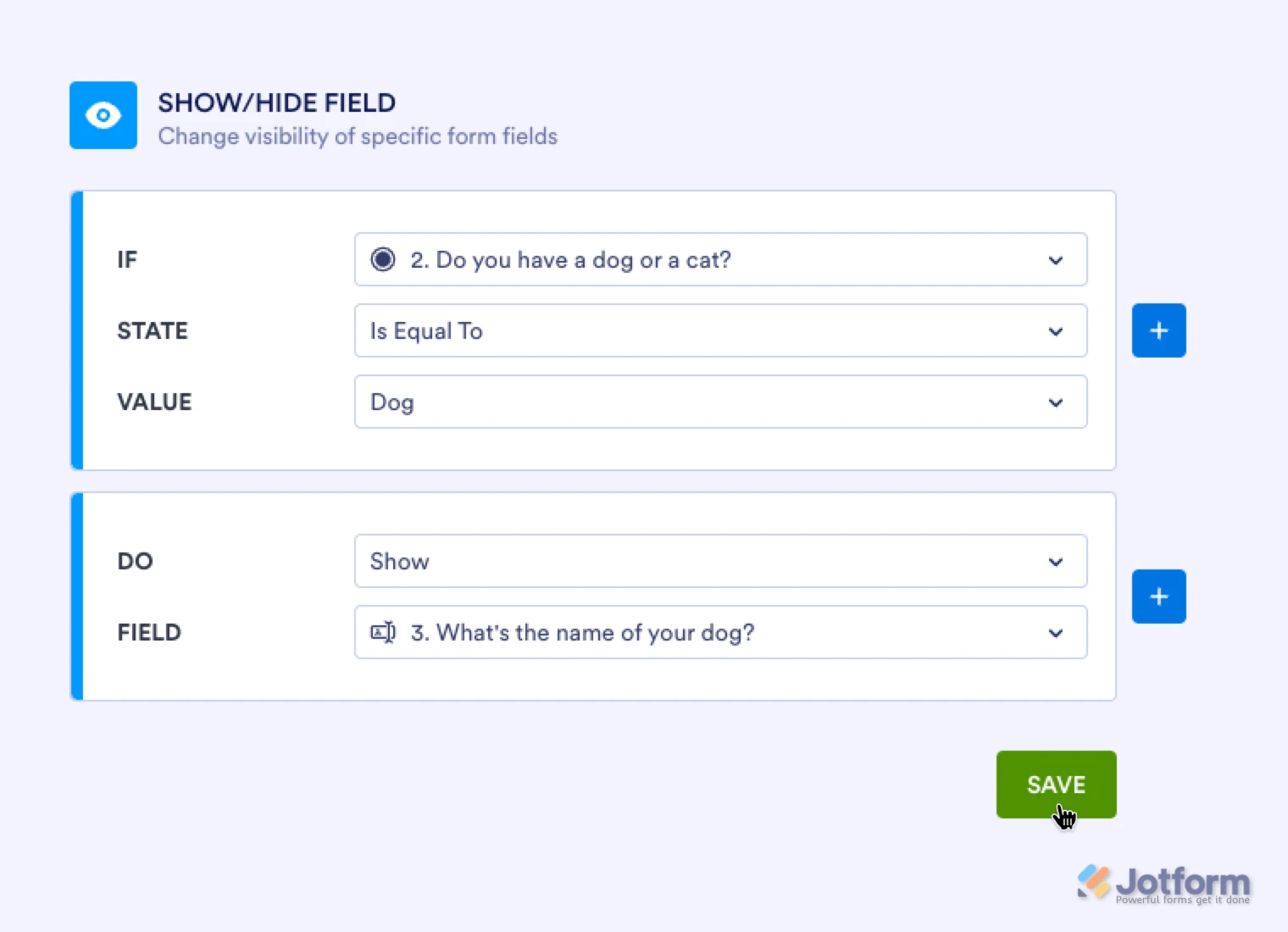
Task: Click the SAVE button
Action: (1056, 785)
